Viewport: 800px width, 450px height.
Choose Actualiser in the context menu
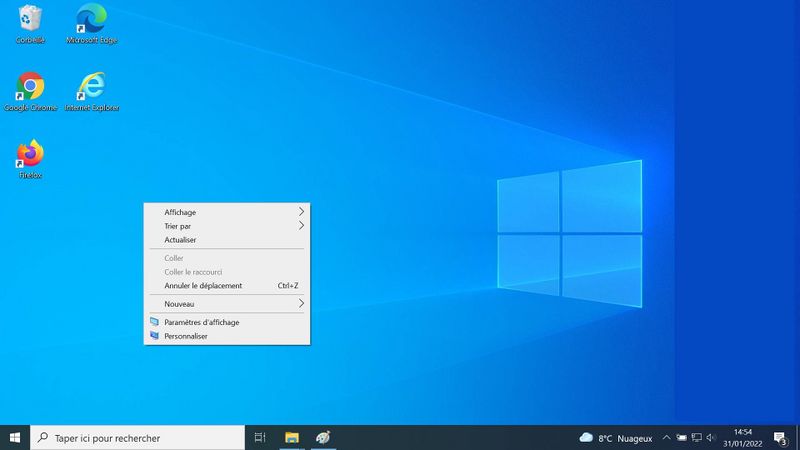click(x=227, y=240)
